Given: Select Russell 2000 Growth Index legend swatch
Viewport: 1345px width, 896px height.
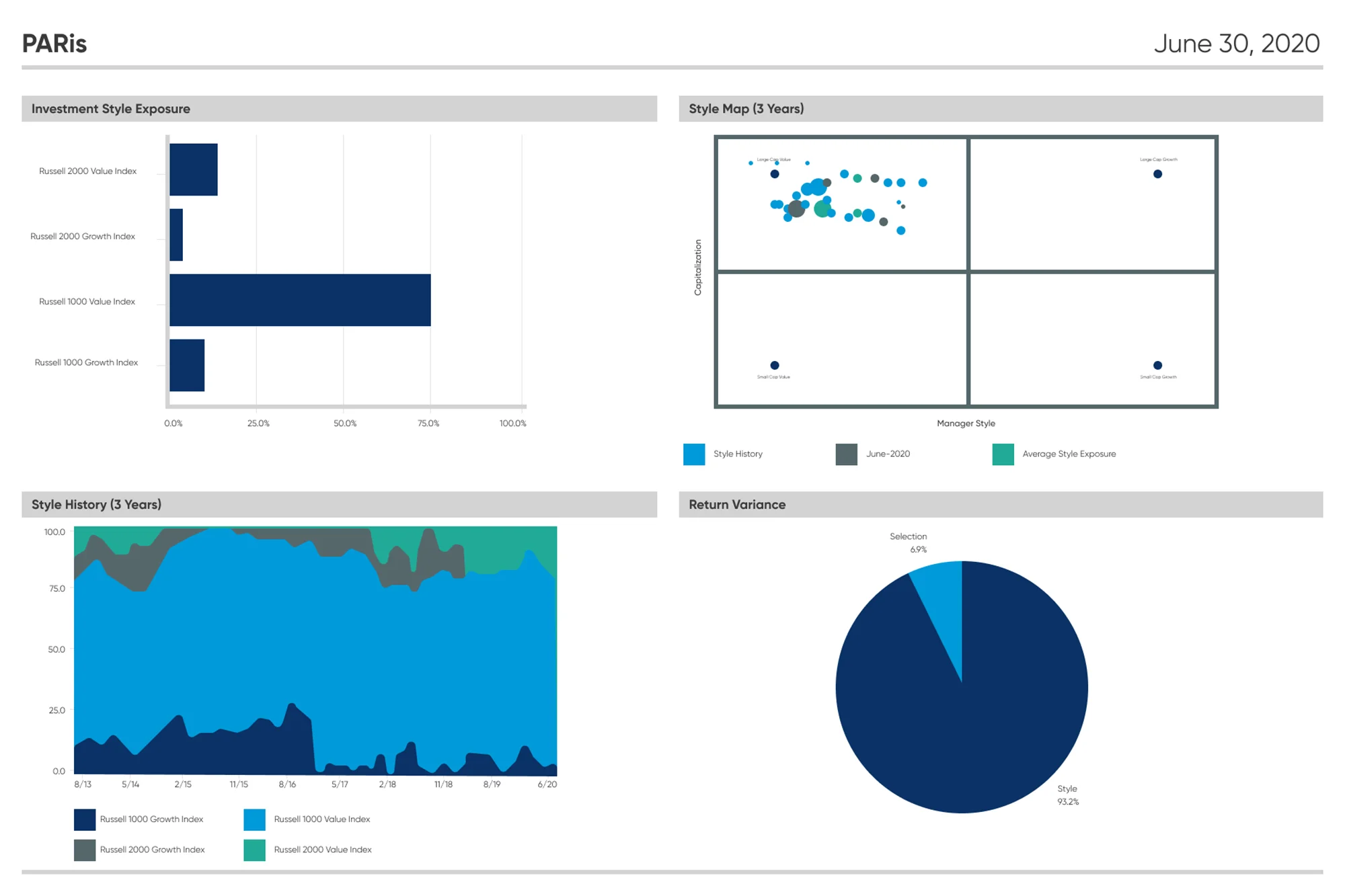Looking at the screenshot, I should coord(85,850).
